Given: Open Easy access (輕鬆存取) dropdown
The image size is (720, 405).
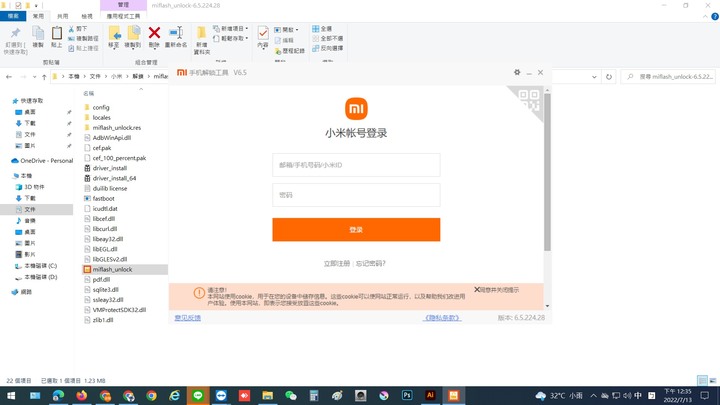Looking at the screenshot, I should (231, 38).
